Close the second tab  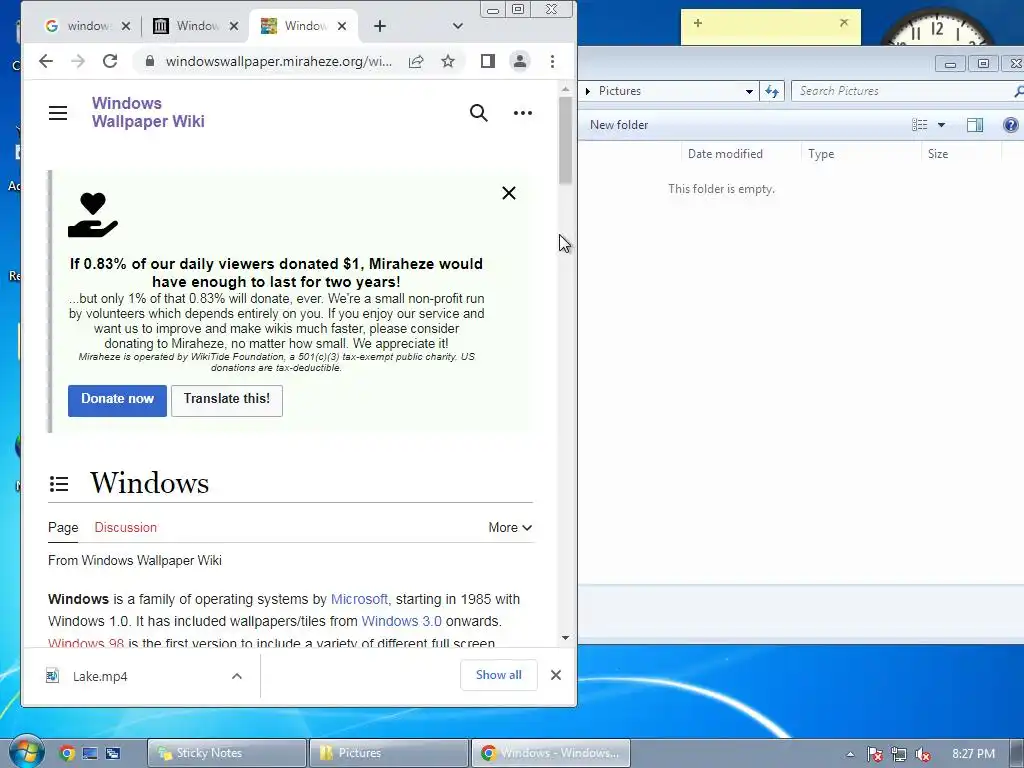pyautogui.click(x=234, y=26)
